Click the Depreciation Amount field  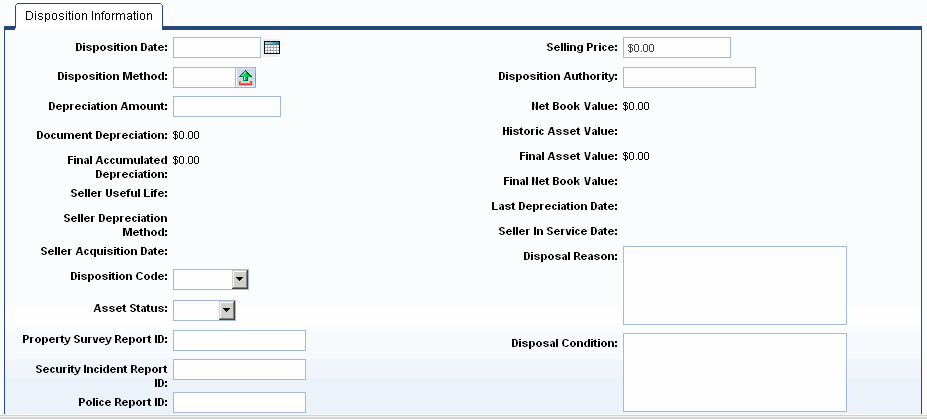[226, 106]
